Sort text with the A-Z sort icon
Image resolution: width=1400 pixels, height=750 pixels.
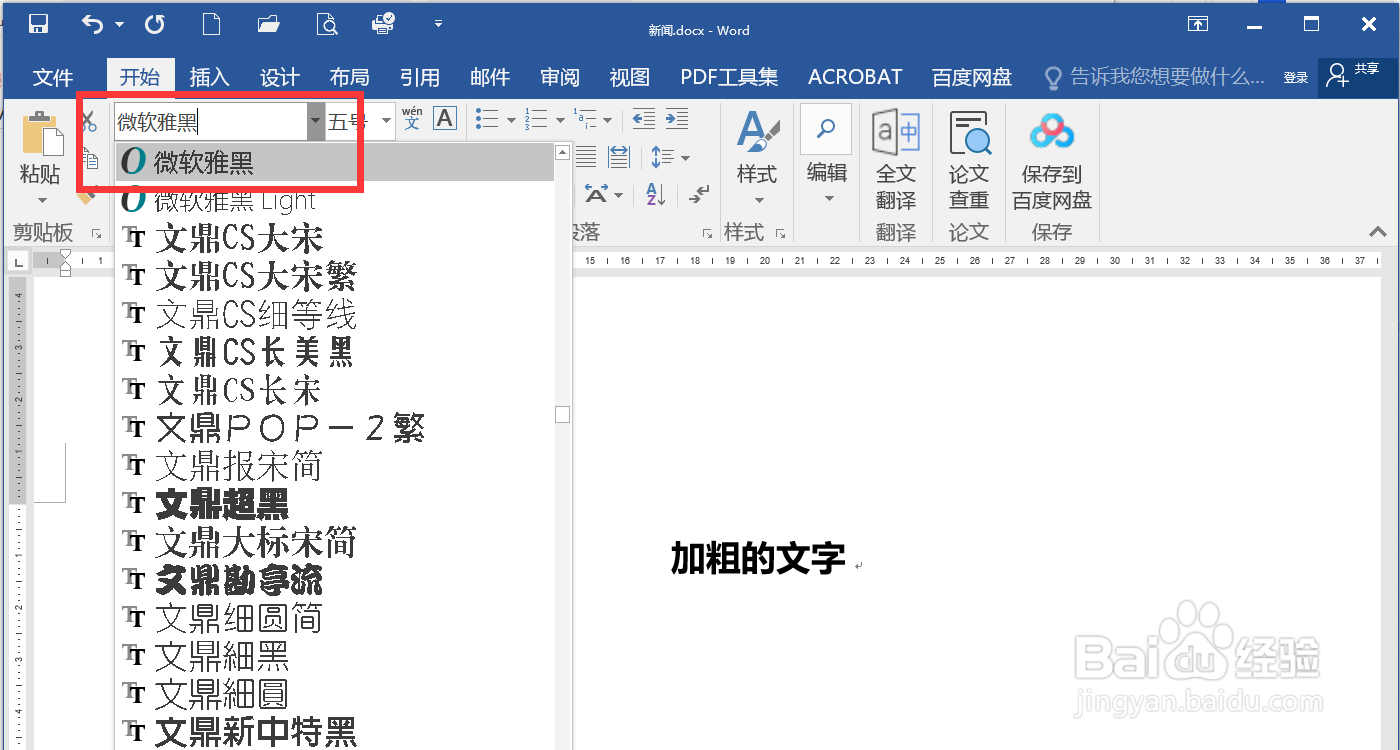coord(656,193)
